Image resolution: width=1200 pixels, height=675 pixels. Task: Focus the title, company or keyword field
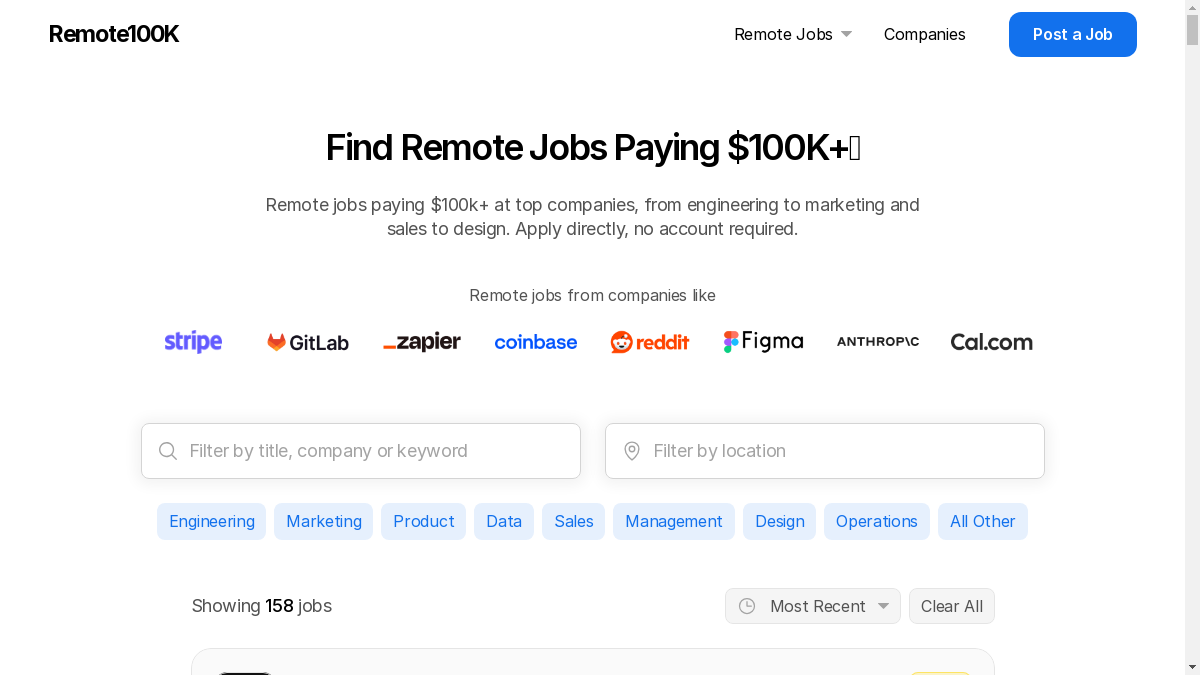(x=361, y=451)
